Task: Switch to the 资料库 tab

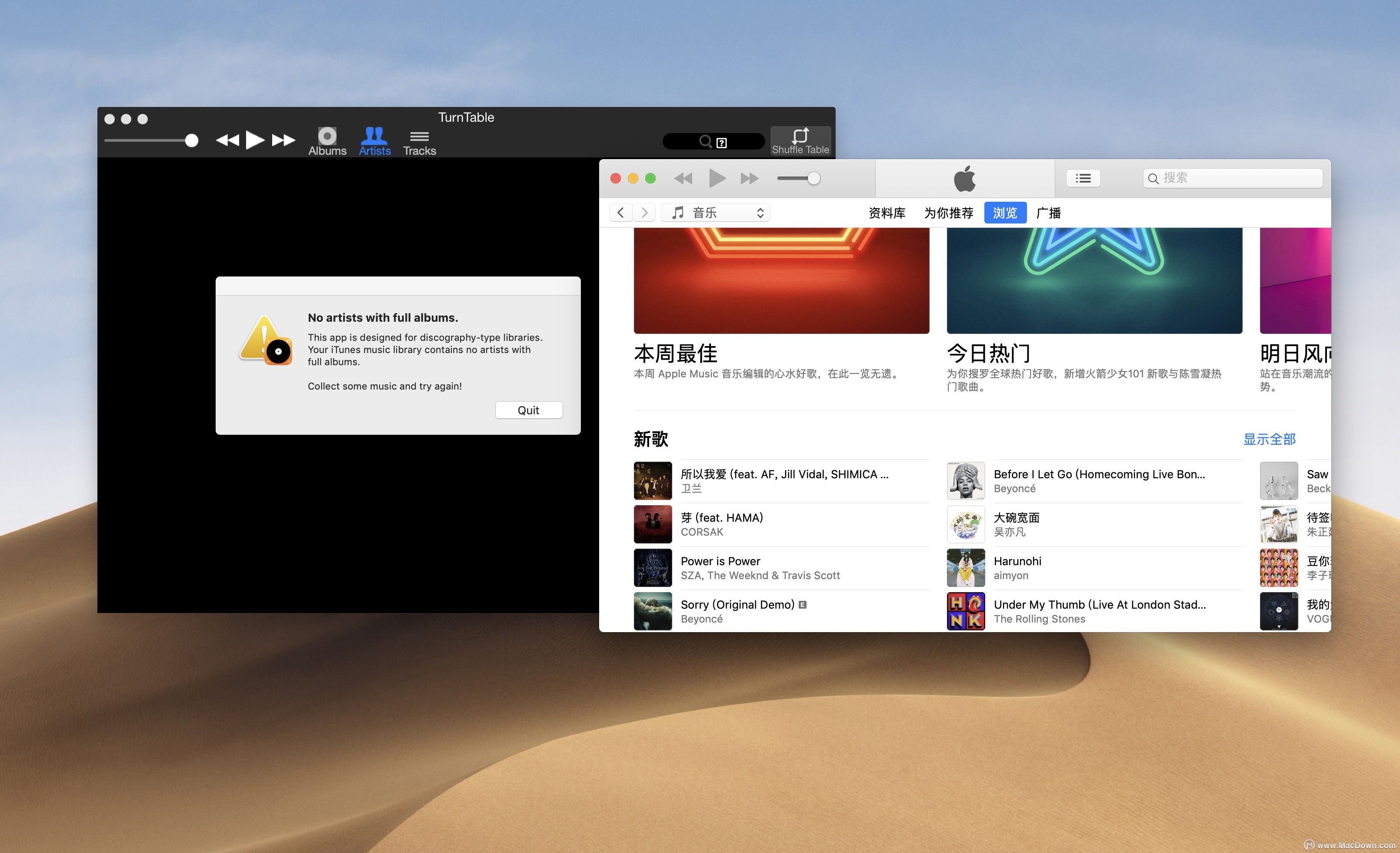Action: point(887,213)
